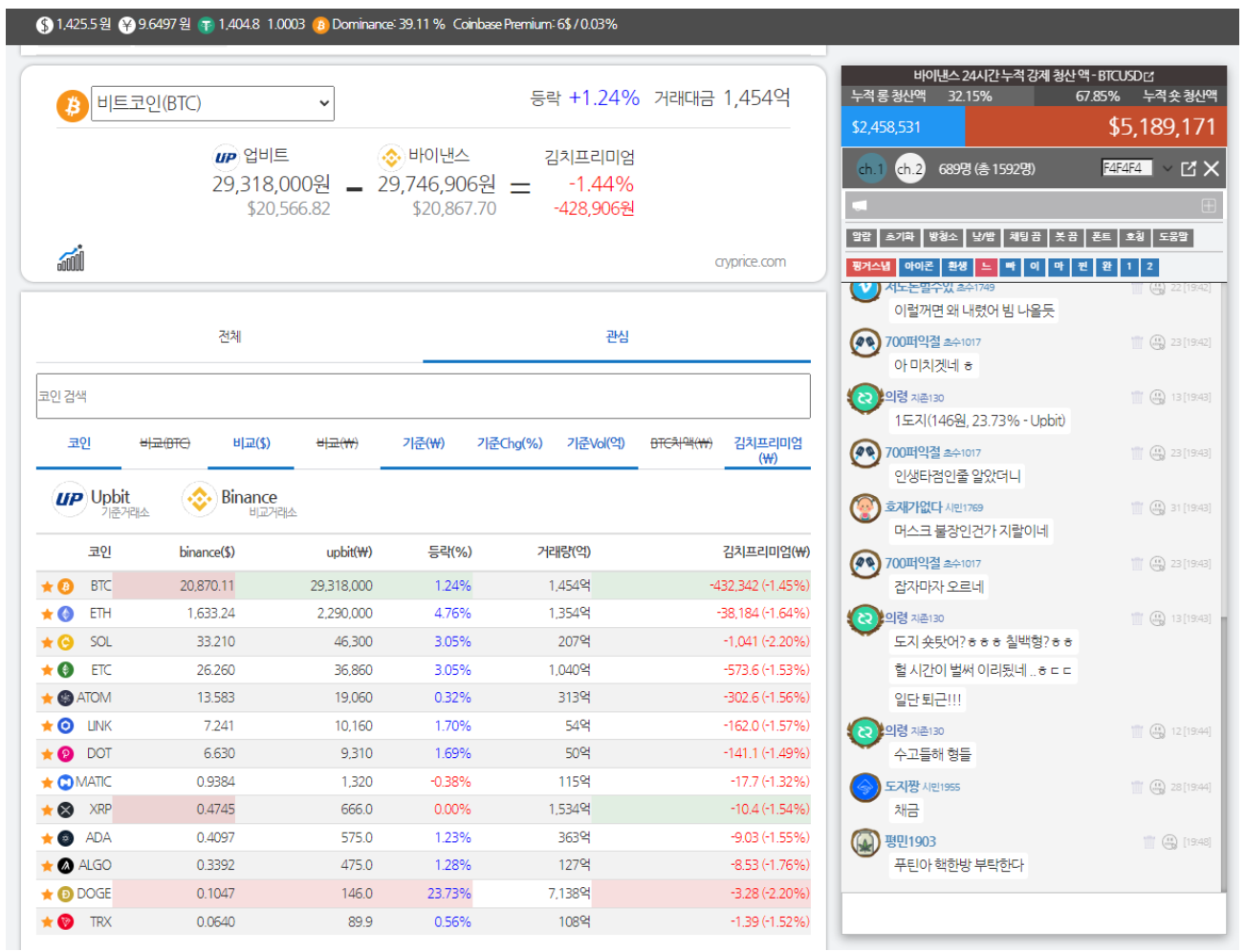This screenshot has width=1245, height=952.
Task: Click trash icon on 호재가없다 message
Action: 1137,508
